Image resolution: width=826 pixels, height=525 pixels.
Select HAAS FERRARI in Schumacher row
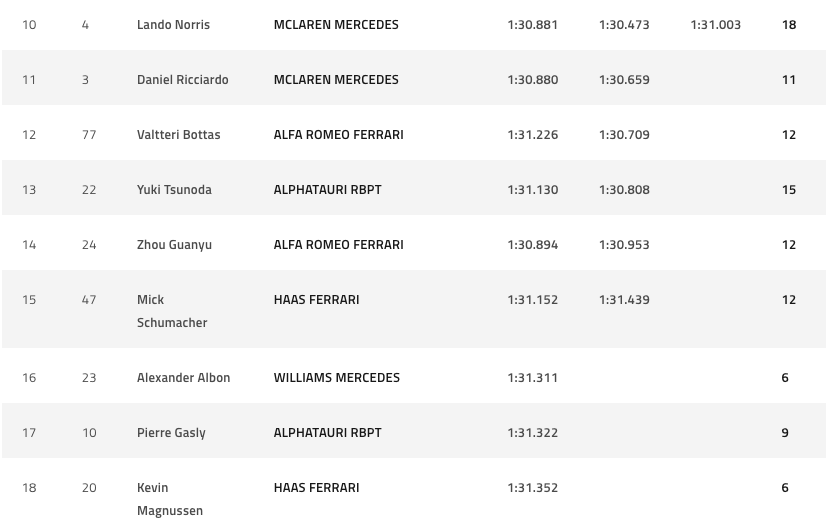click(317, 300)
